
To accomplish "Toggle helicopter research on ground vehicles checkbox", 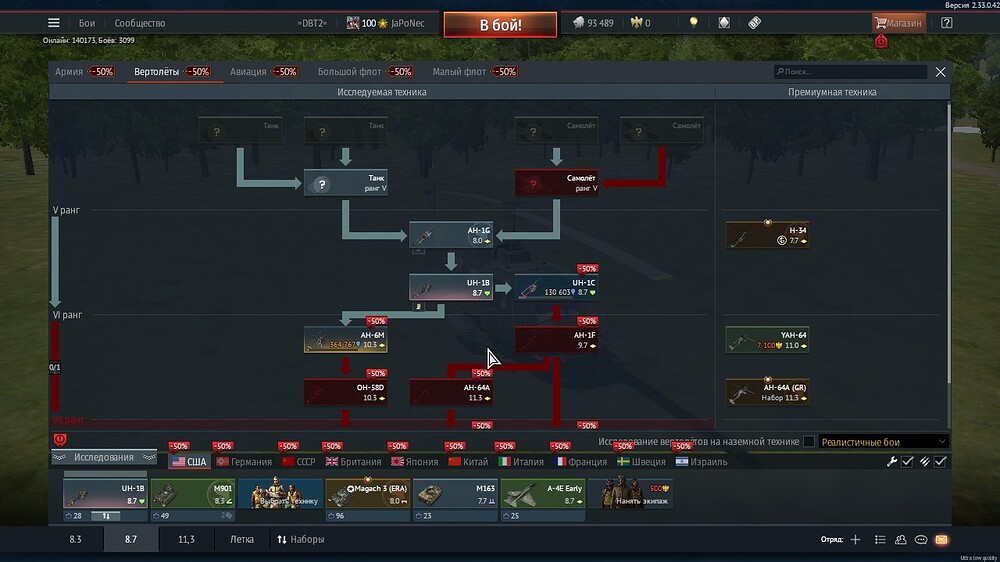I will coord(809,441).
